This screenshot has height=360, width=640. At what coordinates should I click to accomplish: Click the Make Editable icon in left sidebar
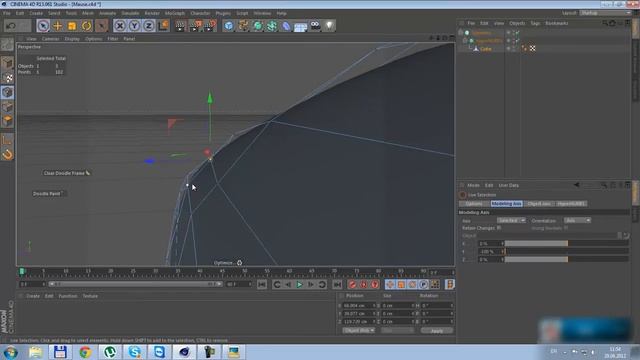[x=7, y=44]
